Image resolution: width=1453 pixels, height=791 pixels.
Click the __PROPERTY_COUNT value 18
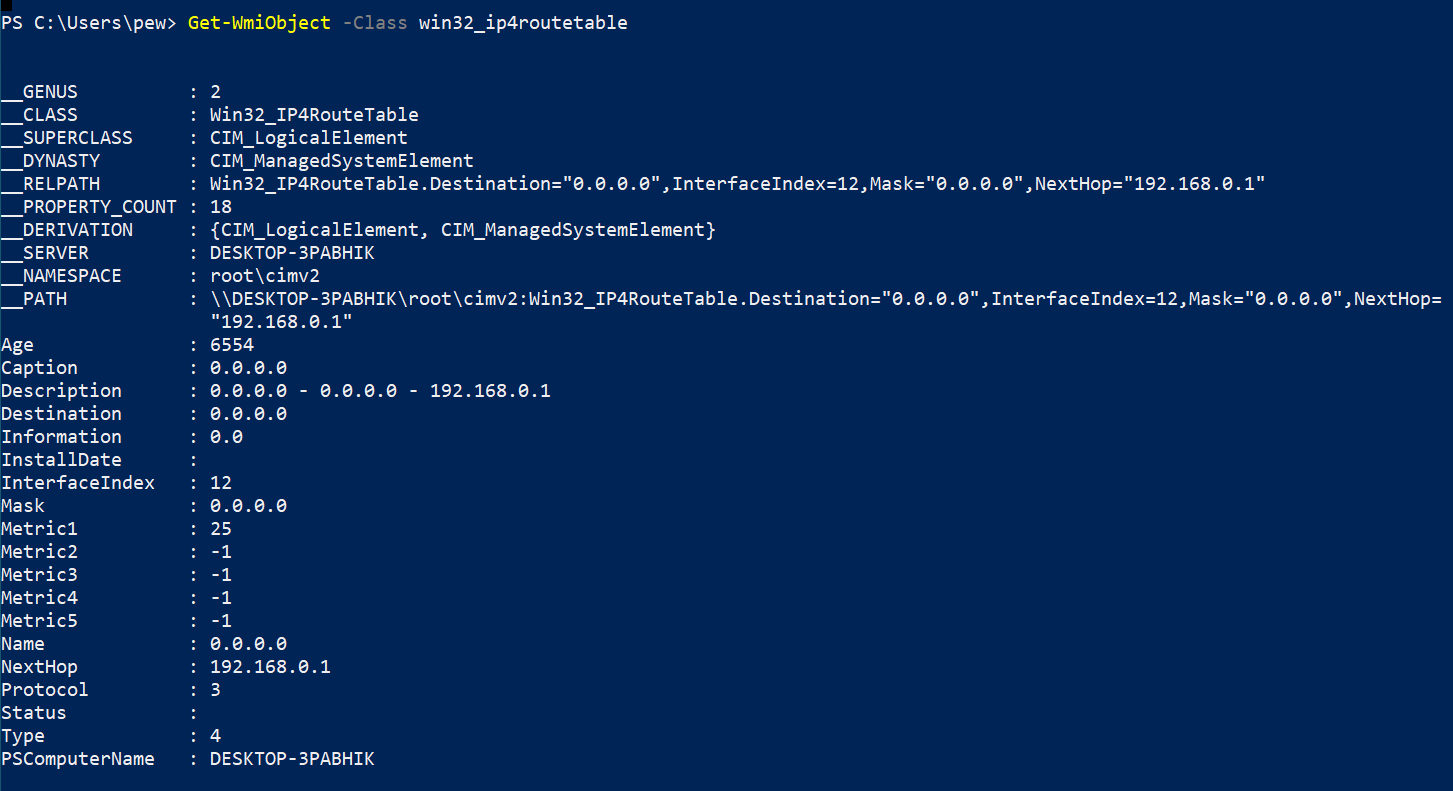pyautogui.click(x=221, y=207)
